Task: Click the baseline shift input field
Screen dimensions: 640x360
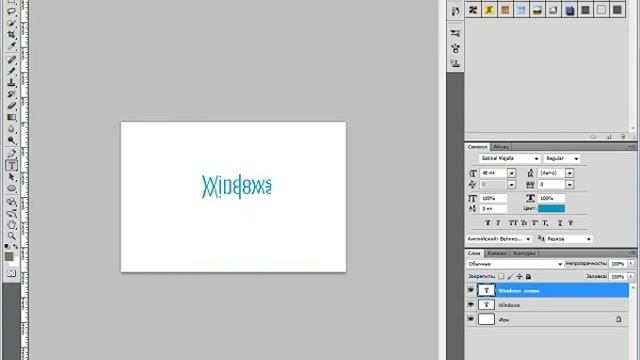Action: coord(493,209)
